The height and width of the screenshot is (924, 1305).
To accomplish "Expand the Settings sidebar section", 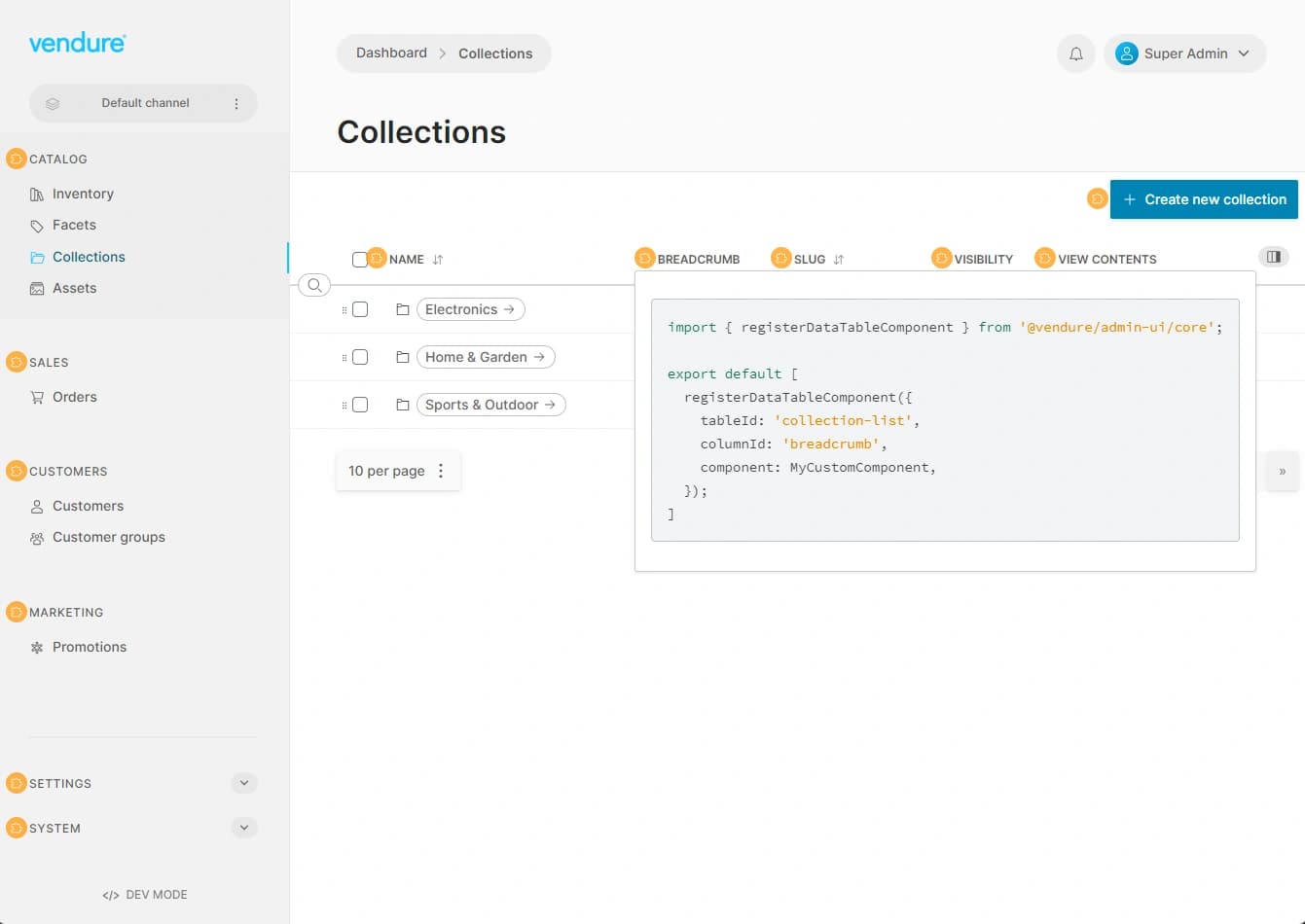I will coord(244,783).
